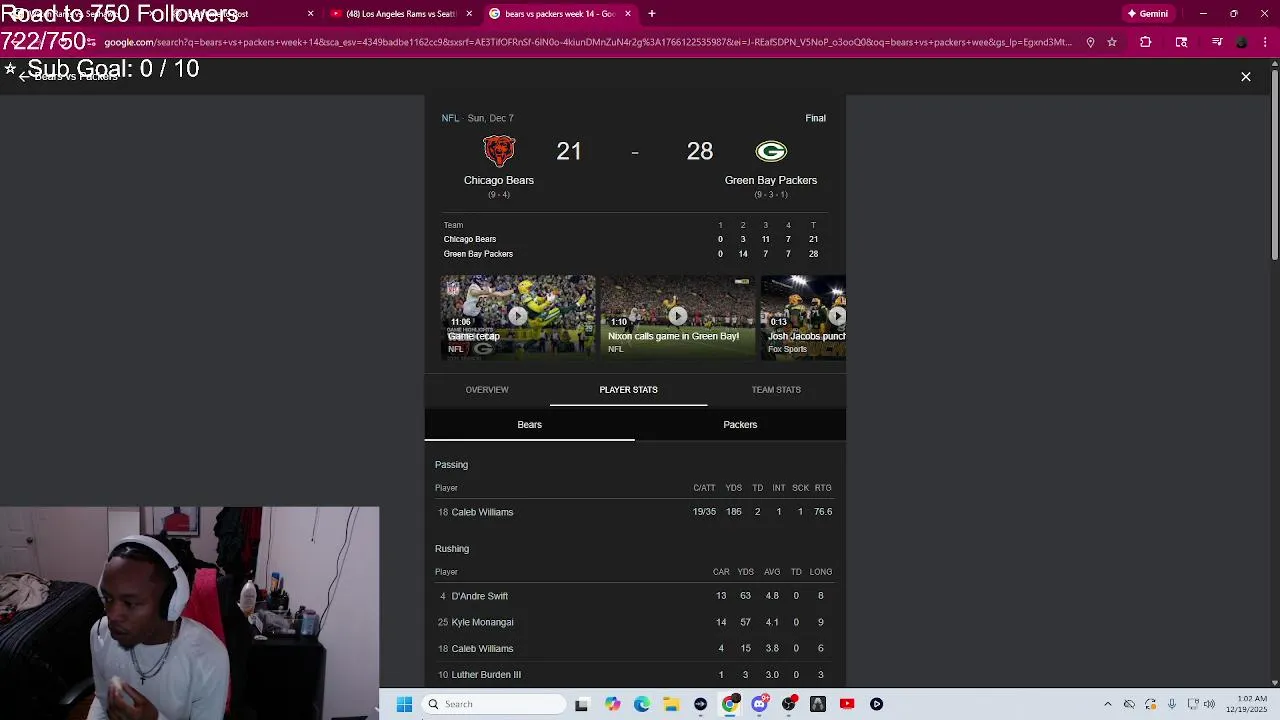Click the Green Bay Packers team logo

(771, 151)
